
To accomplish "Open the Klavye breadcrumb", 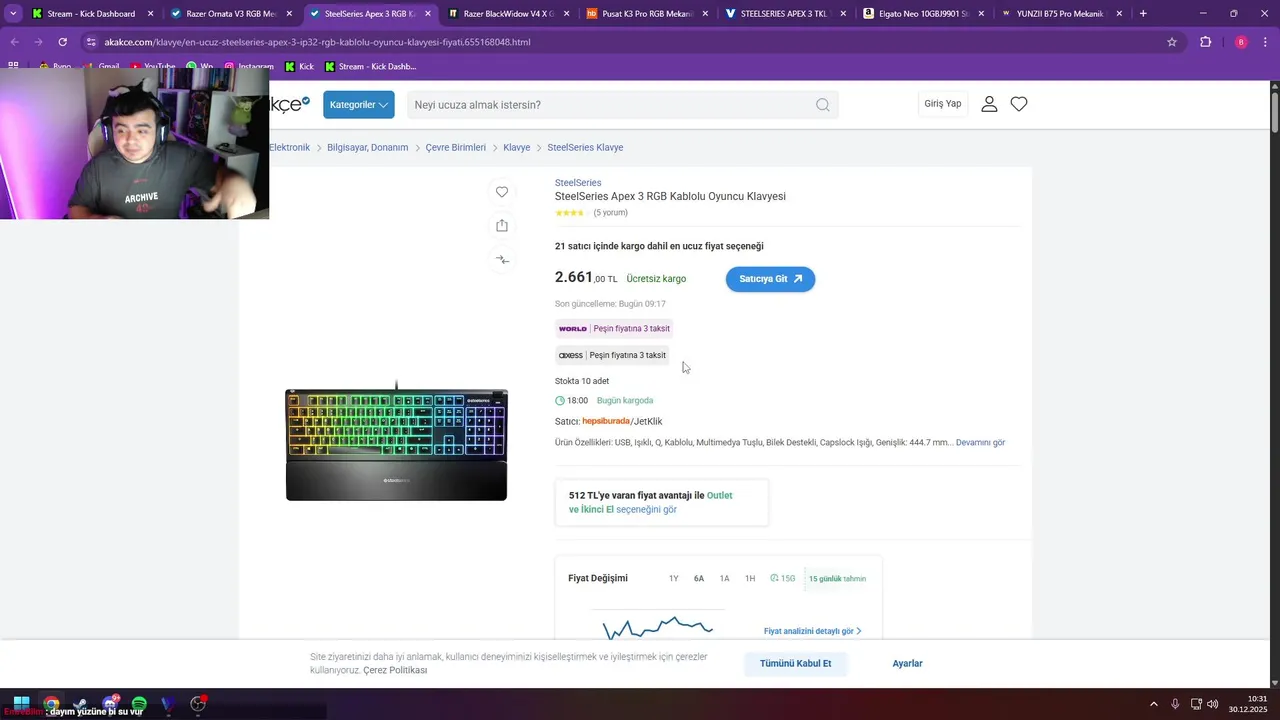I will coord(516,148).
